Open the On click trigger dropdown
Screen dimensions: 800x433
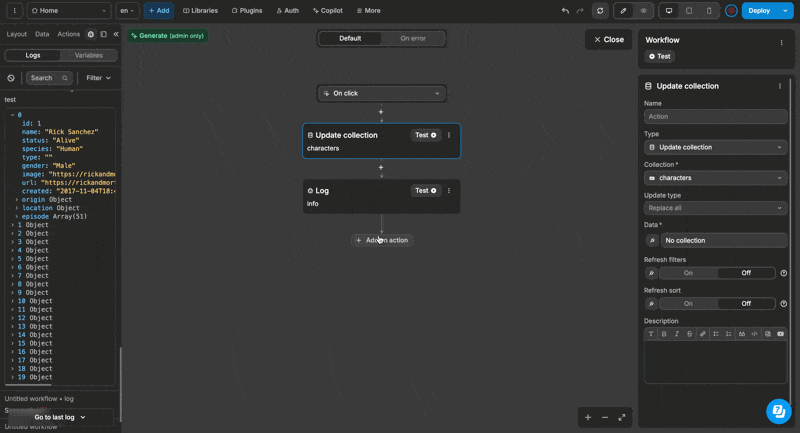pyautogui.click(x=382, y=93)
